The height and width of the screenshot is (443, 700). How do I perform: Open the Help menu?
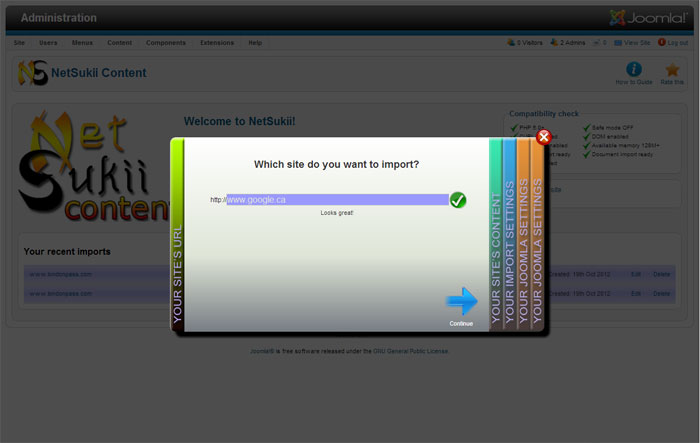(255, 43)
